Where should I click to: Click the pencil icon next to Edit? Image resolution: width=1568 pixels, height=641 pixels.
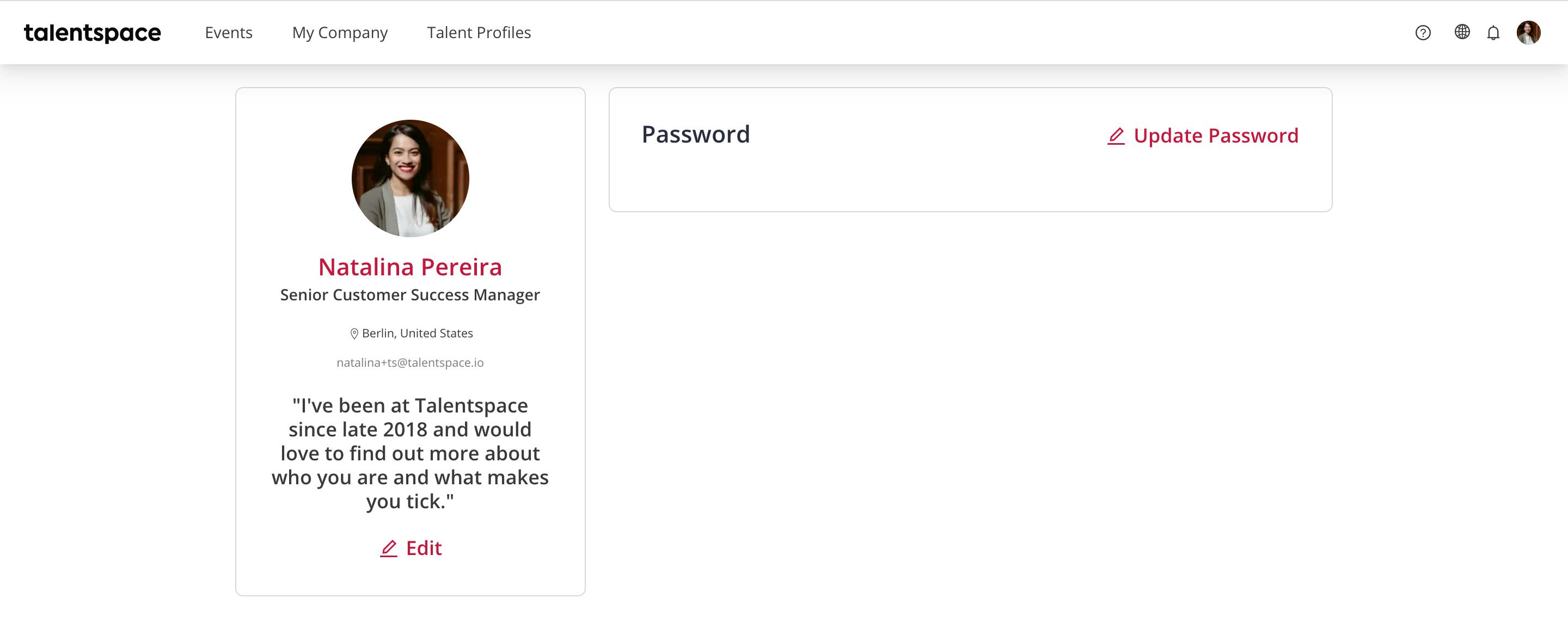tap(389, 548)
